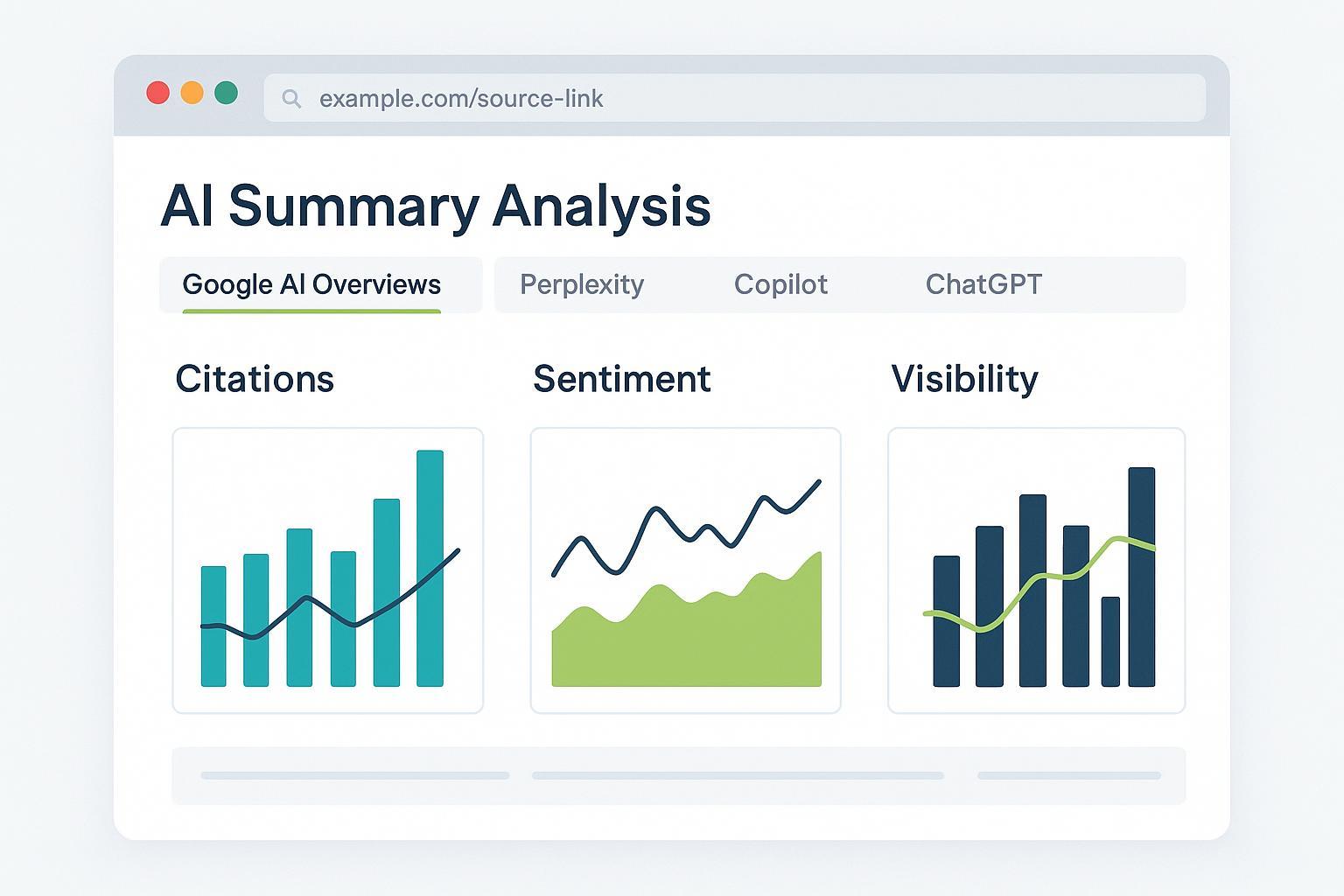Click the Citations heading
1344x896 pixels.
pyautogui.click(x=255, y=379)
